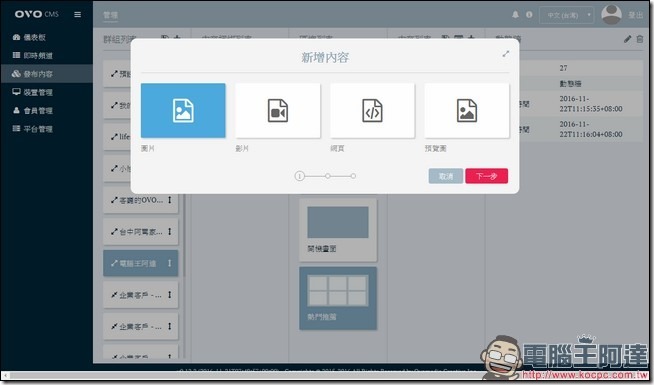
Task: Choose the 網頁 web page content tile
Action: [372, 111]
